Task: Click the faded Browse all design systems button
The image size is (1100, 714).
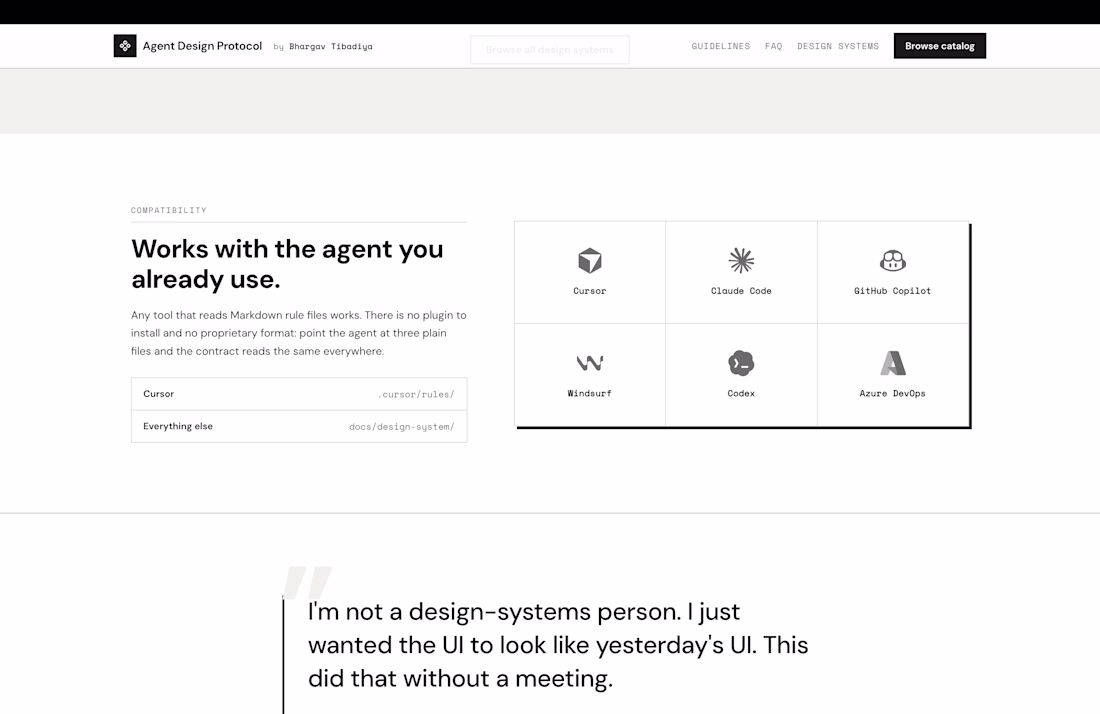Action: tap(549, 50)
